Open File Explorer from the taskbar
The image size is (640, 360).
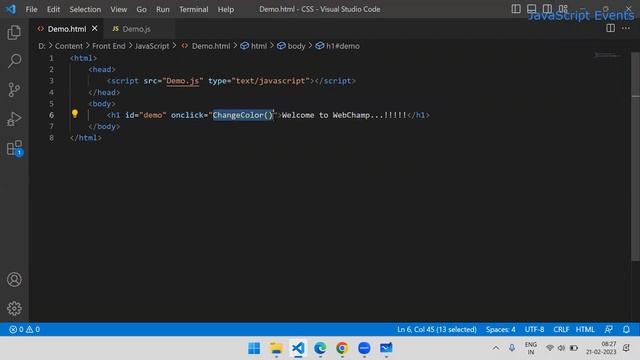click(276, 348)
